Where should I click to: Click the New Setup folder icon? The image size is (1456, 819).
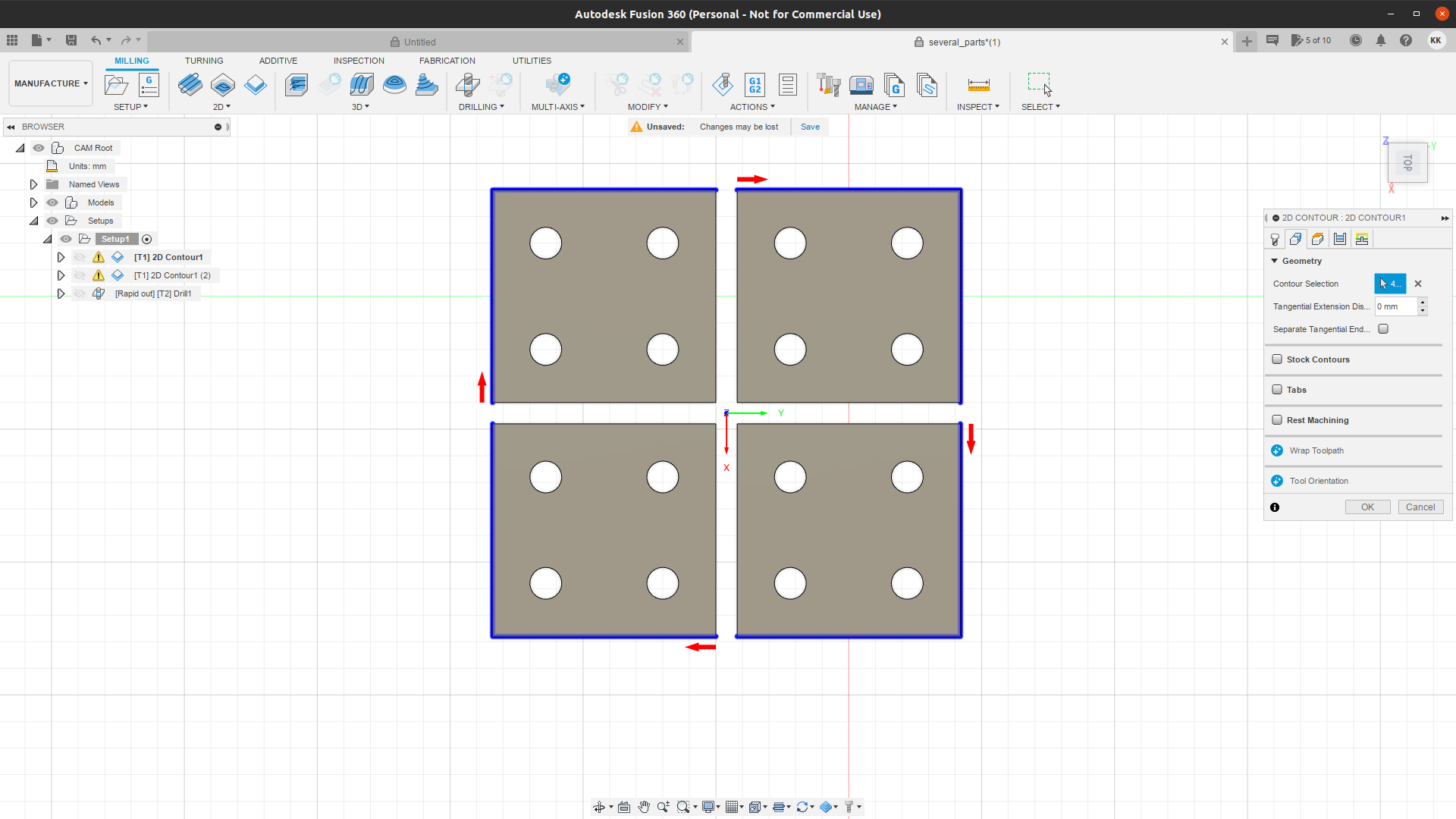(x=116, y=84)
